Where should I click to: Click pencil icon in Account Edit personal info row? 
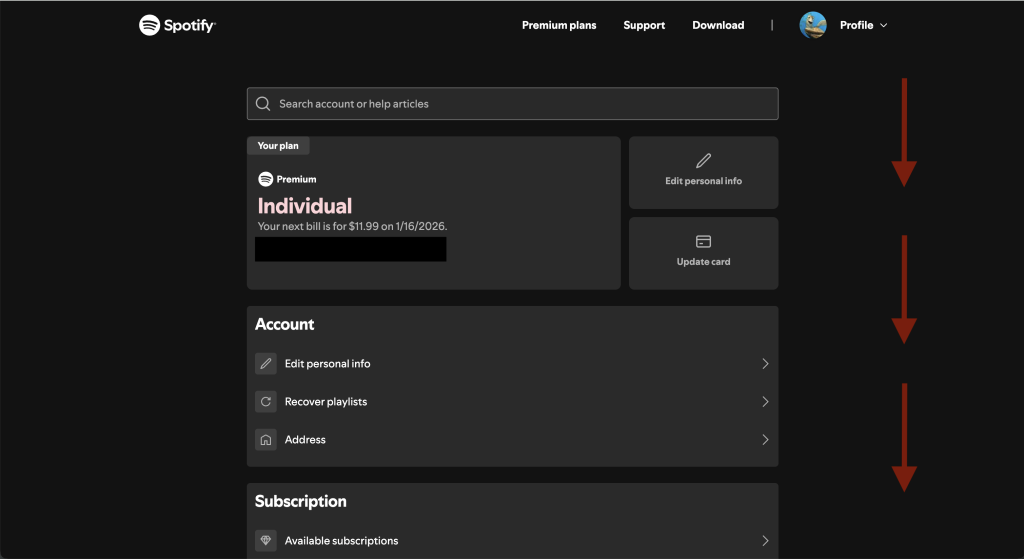click(266, 364)
